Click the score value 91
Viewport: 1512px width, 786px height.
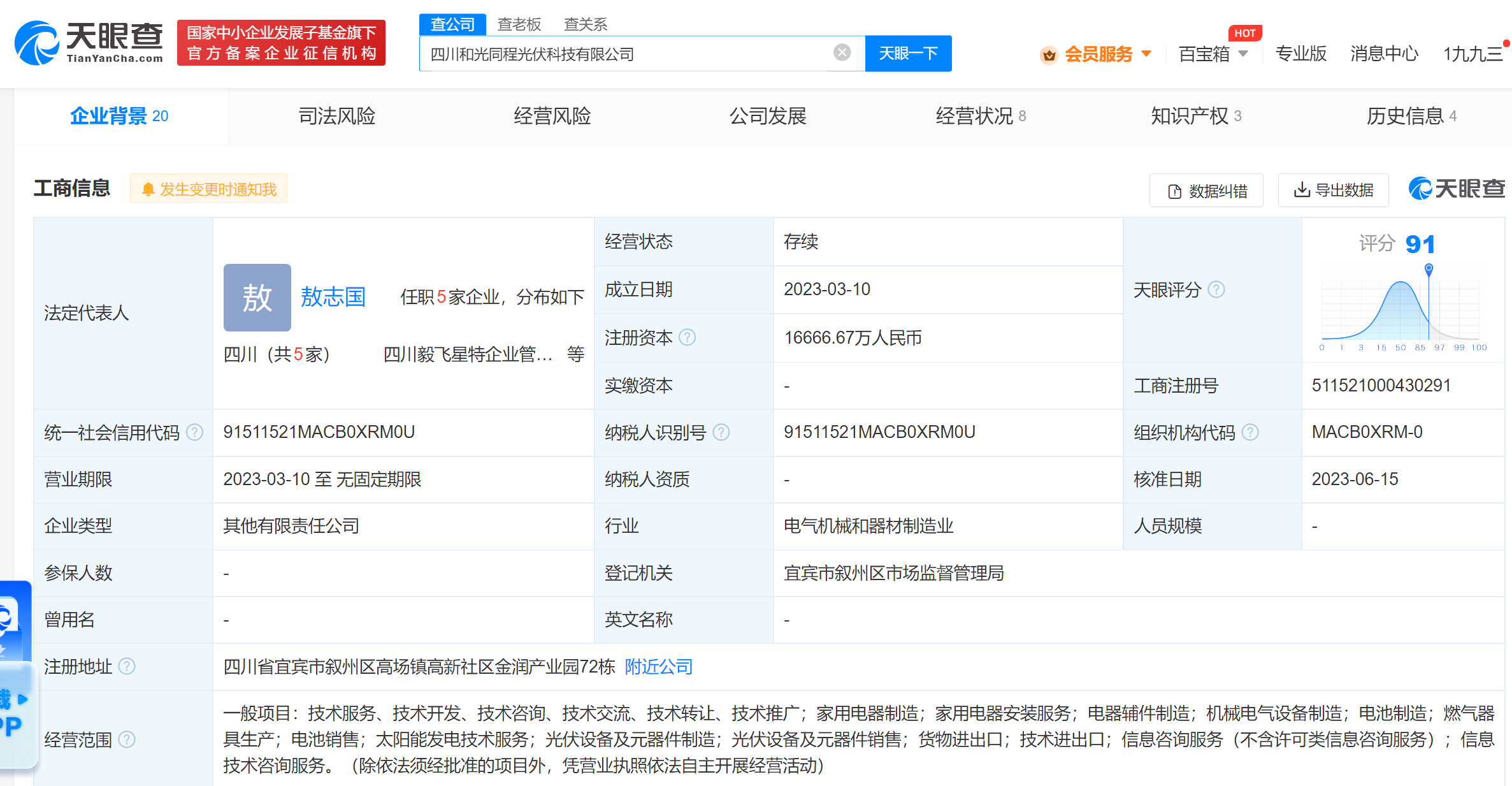1420,244
